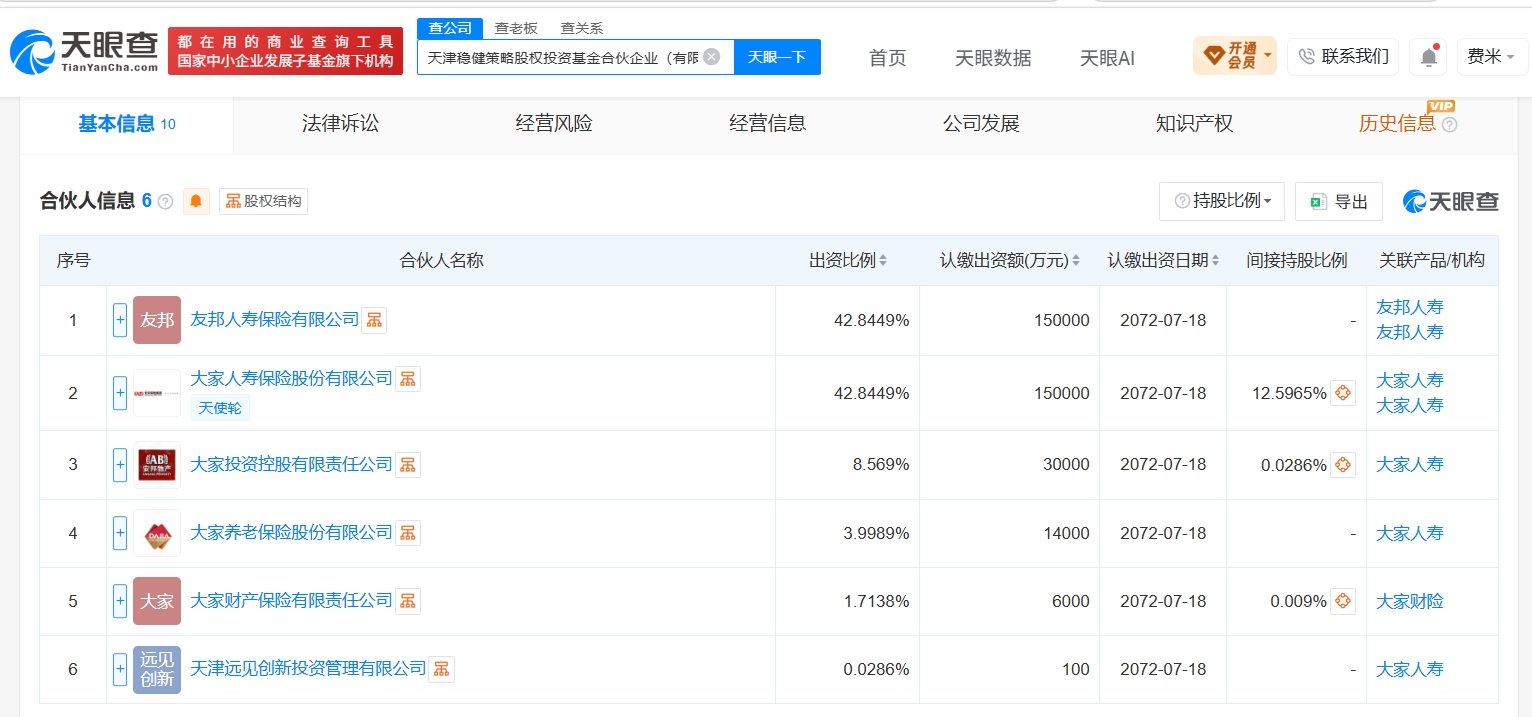
Task: Expand row 1 友邦人寿 with plus button
Action: coord(120,320)
